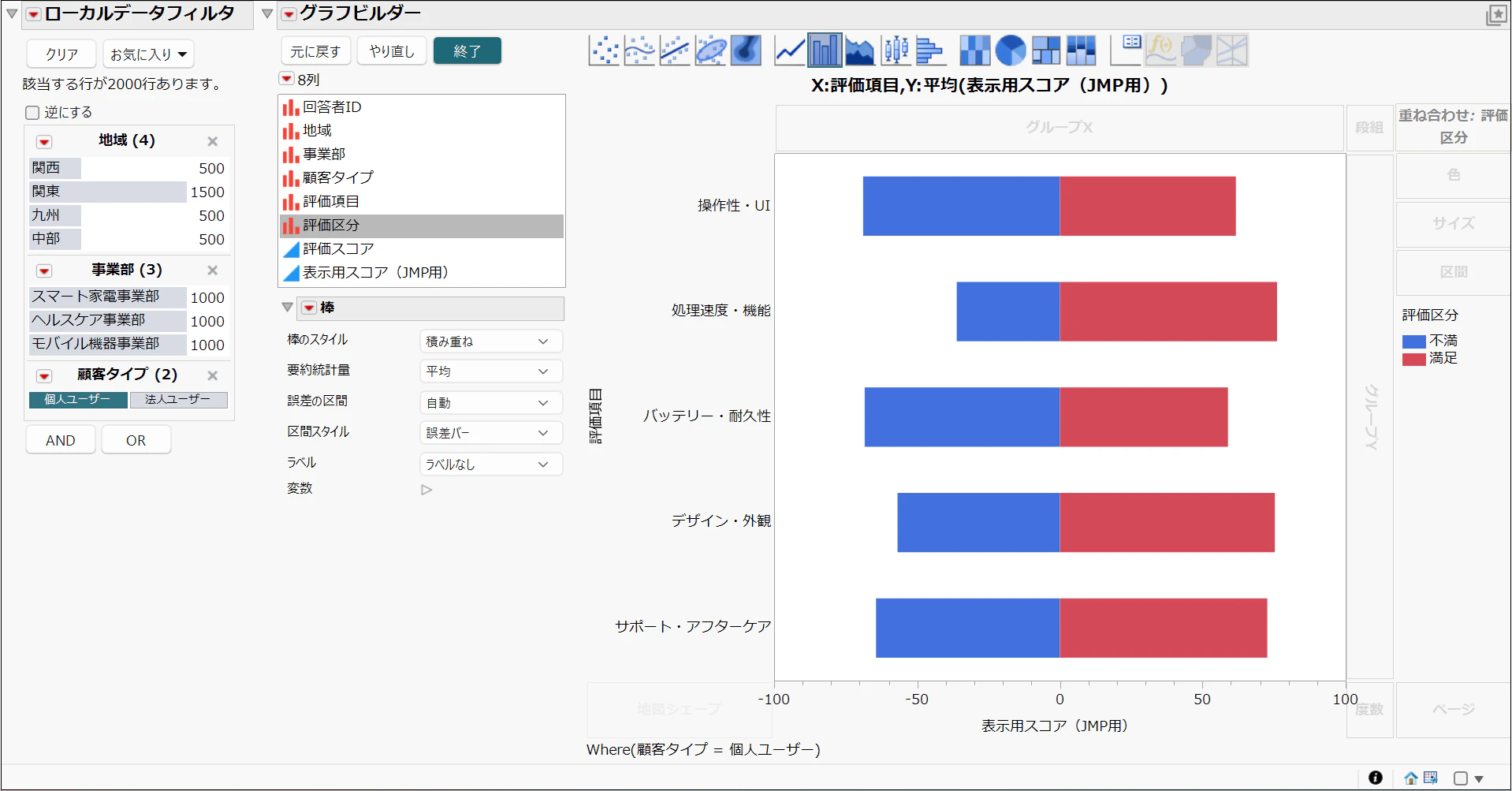
Task: Open the 事業部 filter red triangle menu
Action: click(44, 271)
